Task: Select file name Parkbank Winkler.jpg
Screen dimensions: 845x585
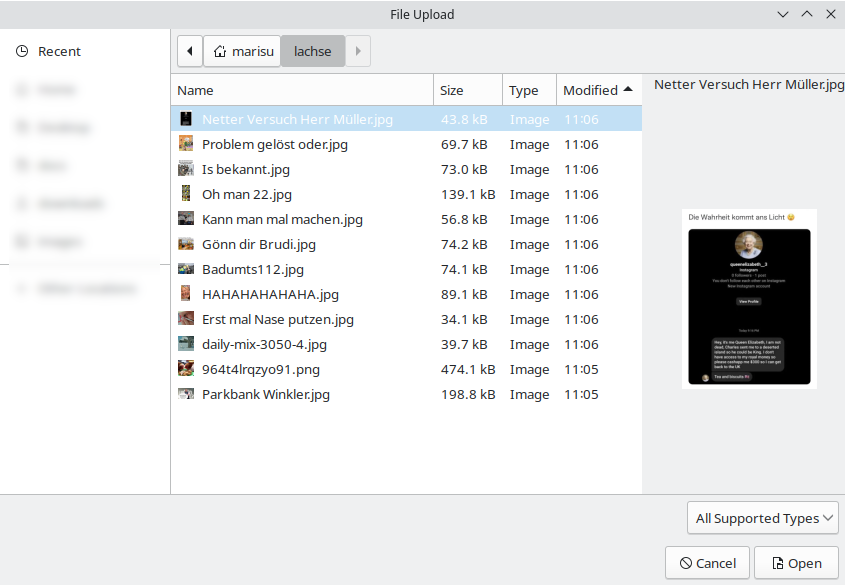Action: pos(266,394)
